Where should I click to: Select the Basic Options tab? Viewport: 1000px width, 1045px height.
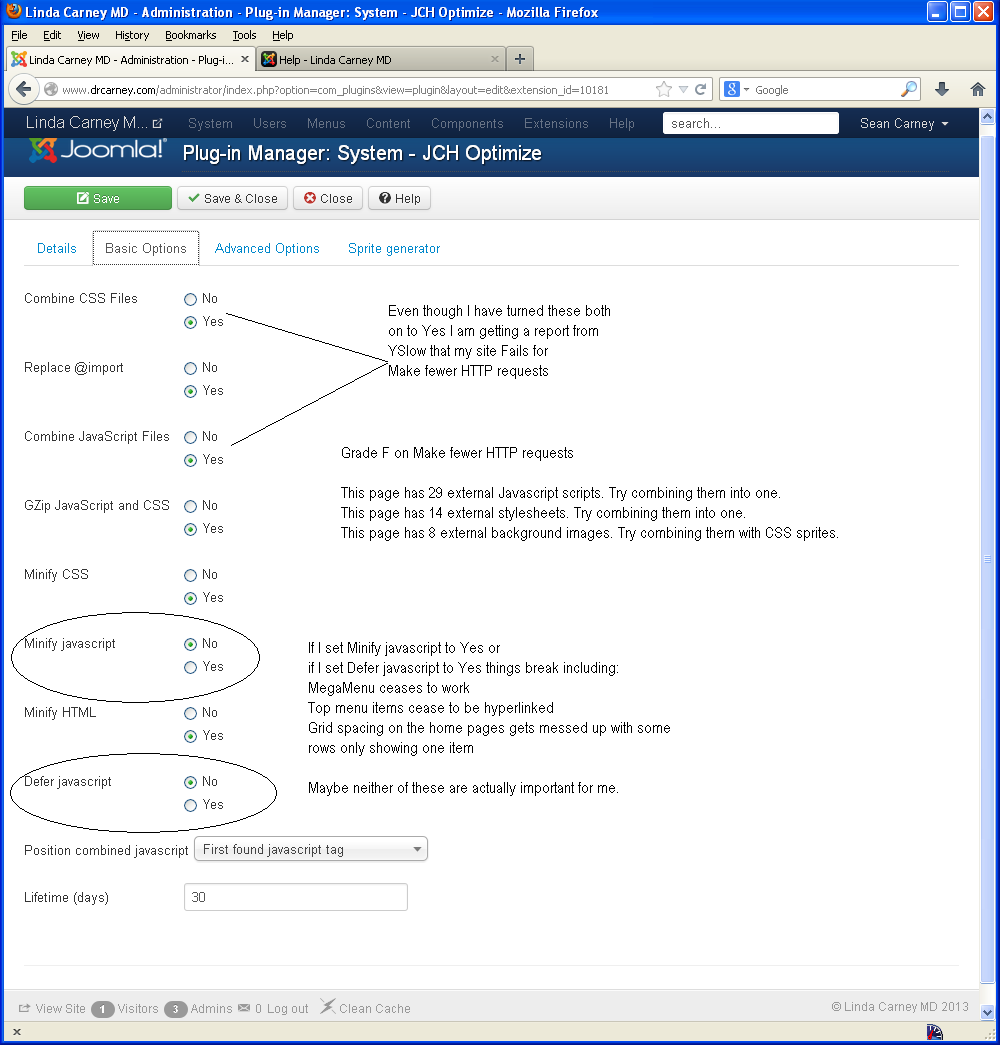pyautogui.click(x=146, y=248)
